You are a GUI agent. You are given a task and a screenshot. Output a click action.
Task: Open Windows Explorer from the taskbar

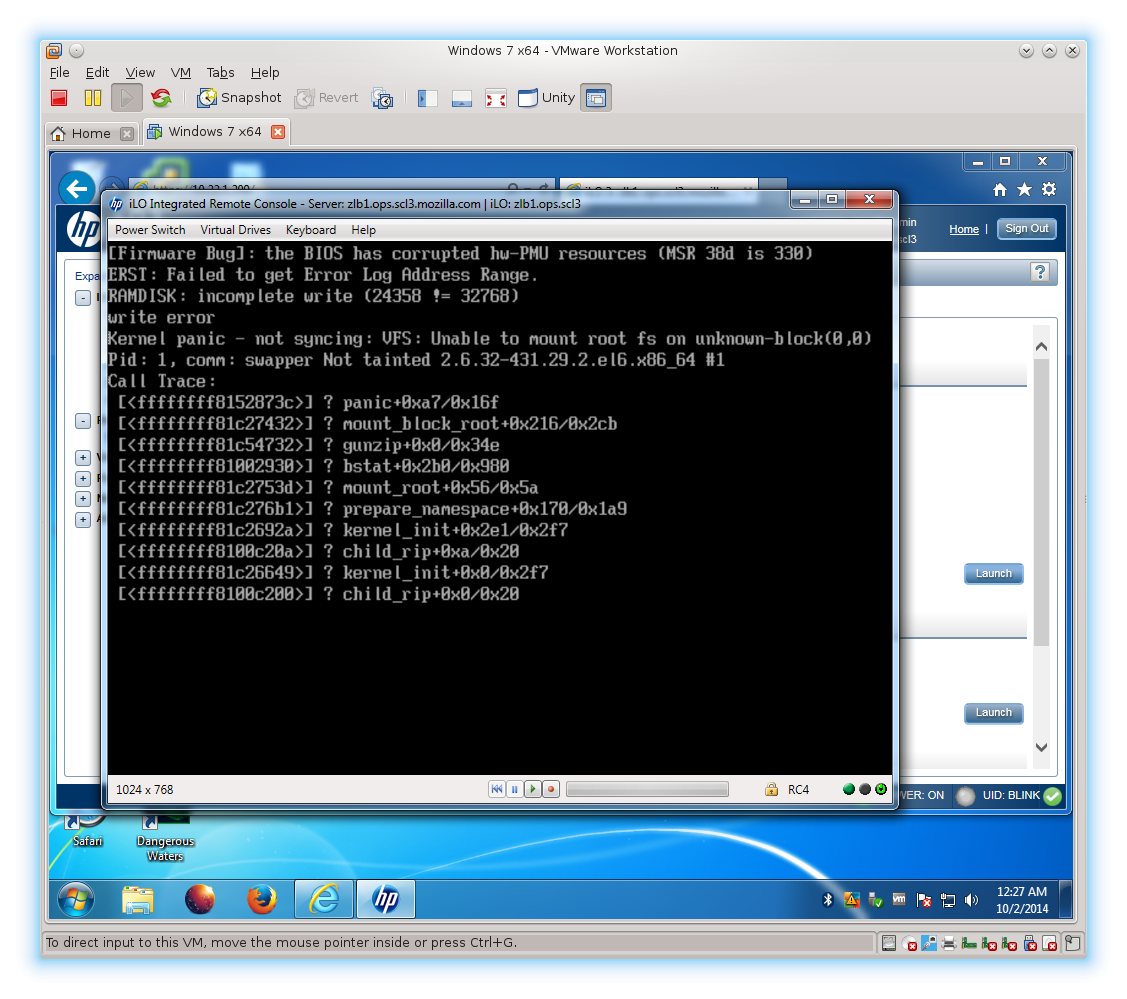coord(138,899)
